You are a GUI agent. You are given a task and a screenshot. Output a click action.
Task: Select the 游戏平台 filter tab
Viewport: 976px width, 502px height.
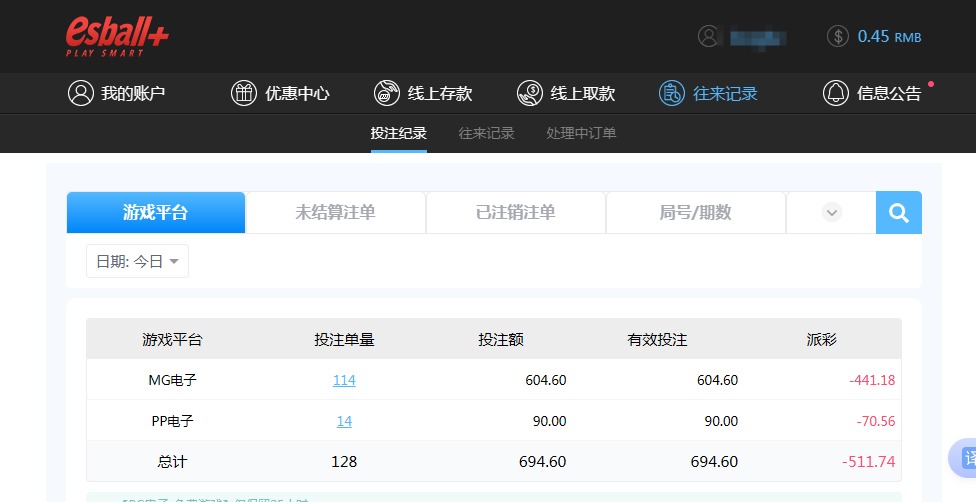[156, 212]
